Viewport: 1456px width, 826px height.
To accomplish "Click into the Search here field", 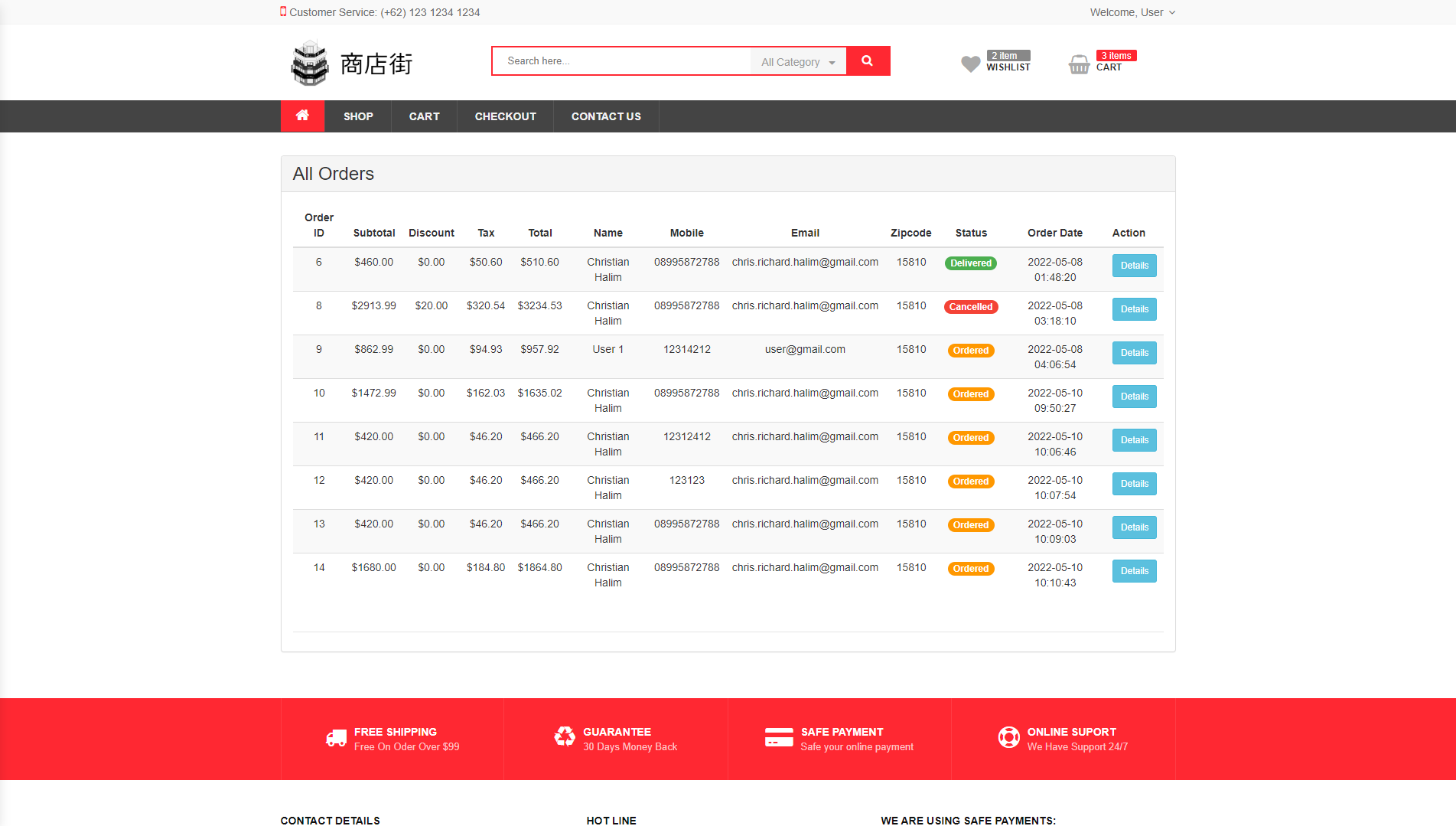I will [x=621, y=61].
